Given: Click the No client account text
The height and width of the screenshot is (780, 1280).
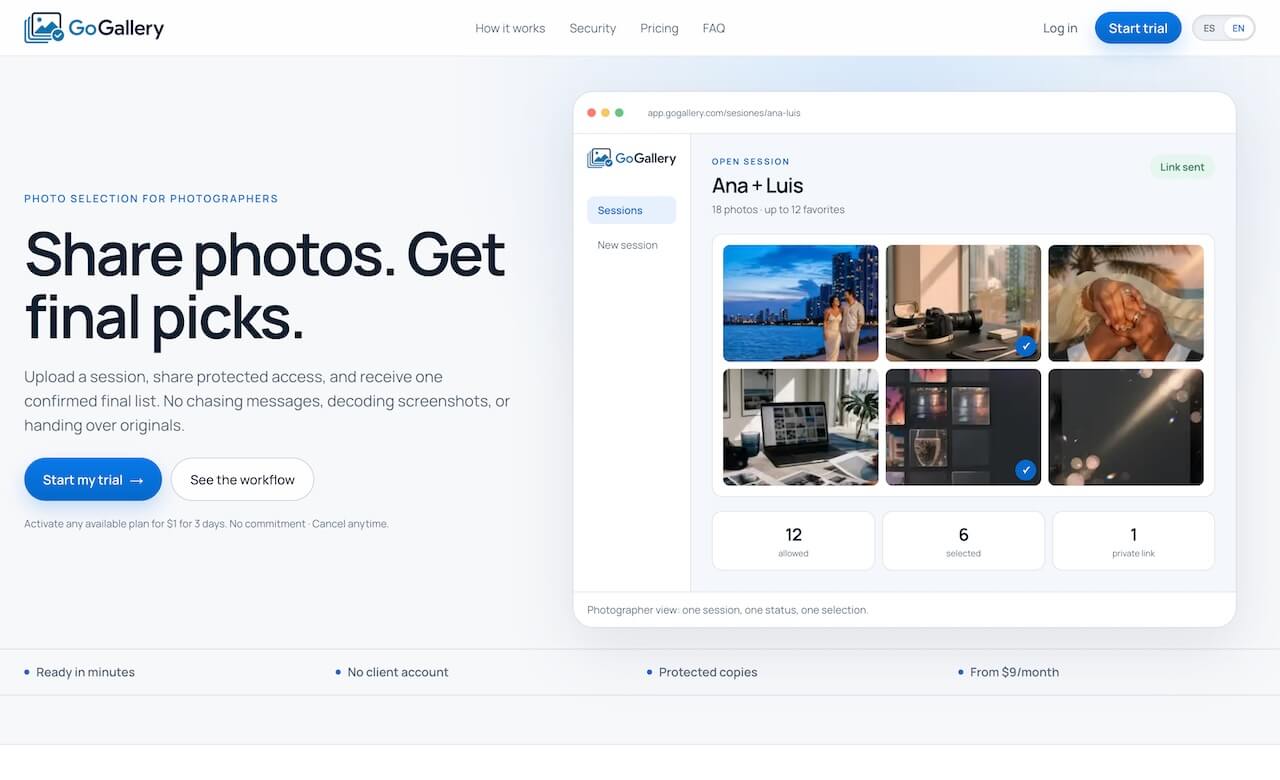Looking at the screenshot, I should click(398, 672).
